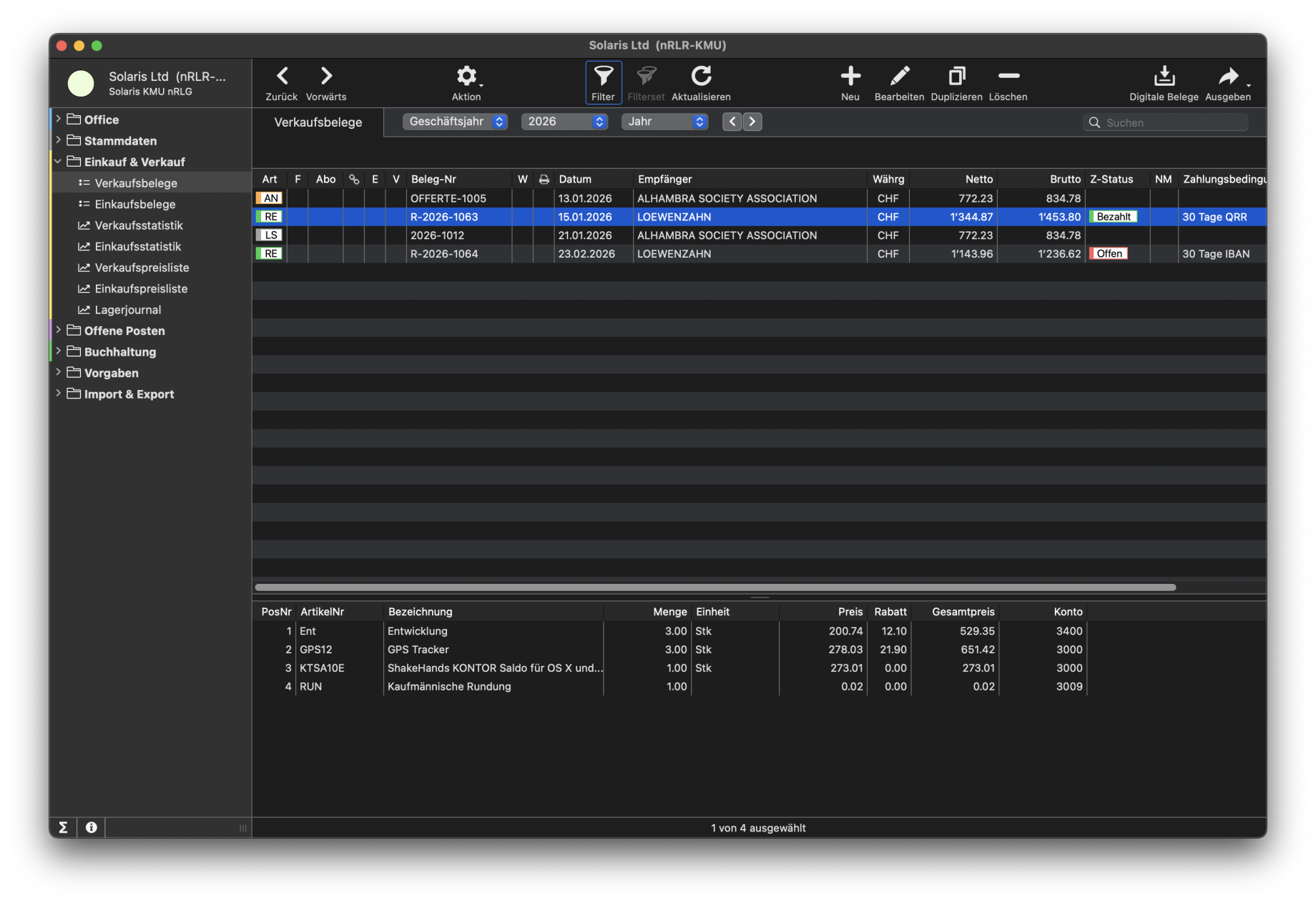
Task: Select Einkaufsbelege in the sidebar
Action: [135, 205]
